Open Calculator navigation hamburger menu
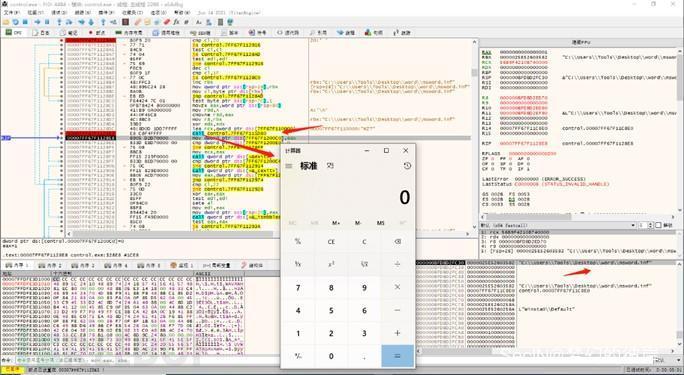Screen dimensions: 684x375 (x=289, y=166)
